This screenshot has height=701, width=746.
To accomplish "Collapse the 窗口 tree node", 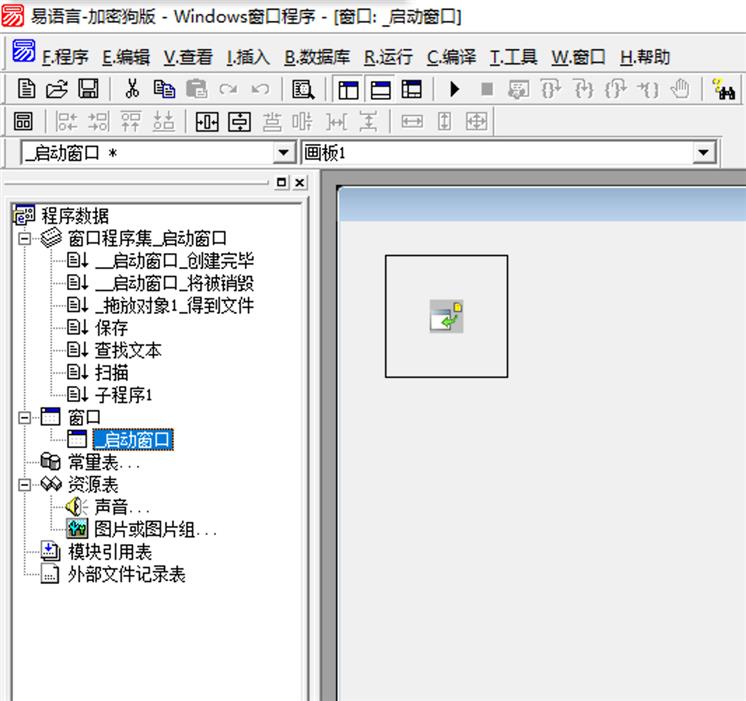I will pyautogui.click(x=24, y=418).
